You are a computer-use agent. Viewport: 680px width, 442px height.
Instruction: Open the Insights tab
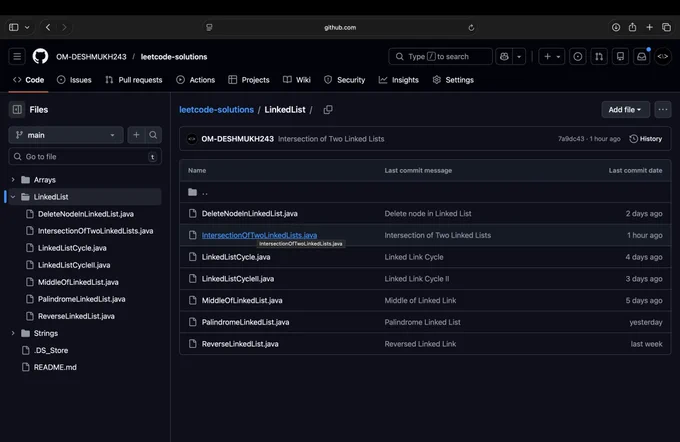[x=399, y=80]
